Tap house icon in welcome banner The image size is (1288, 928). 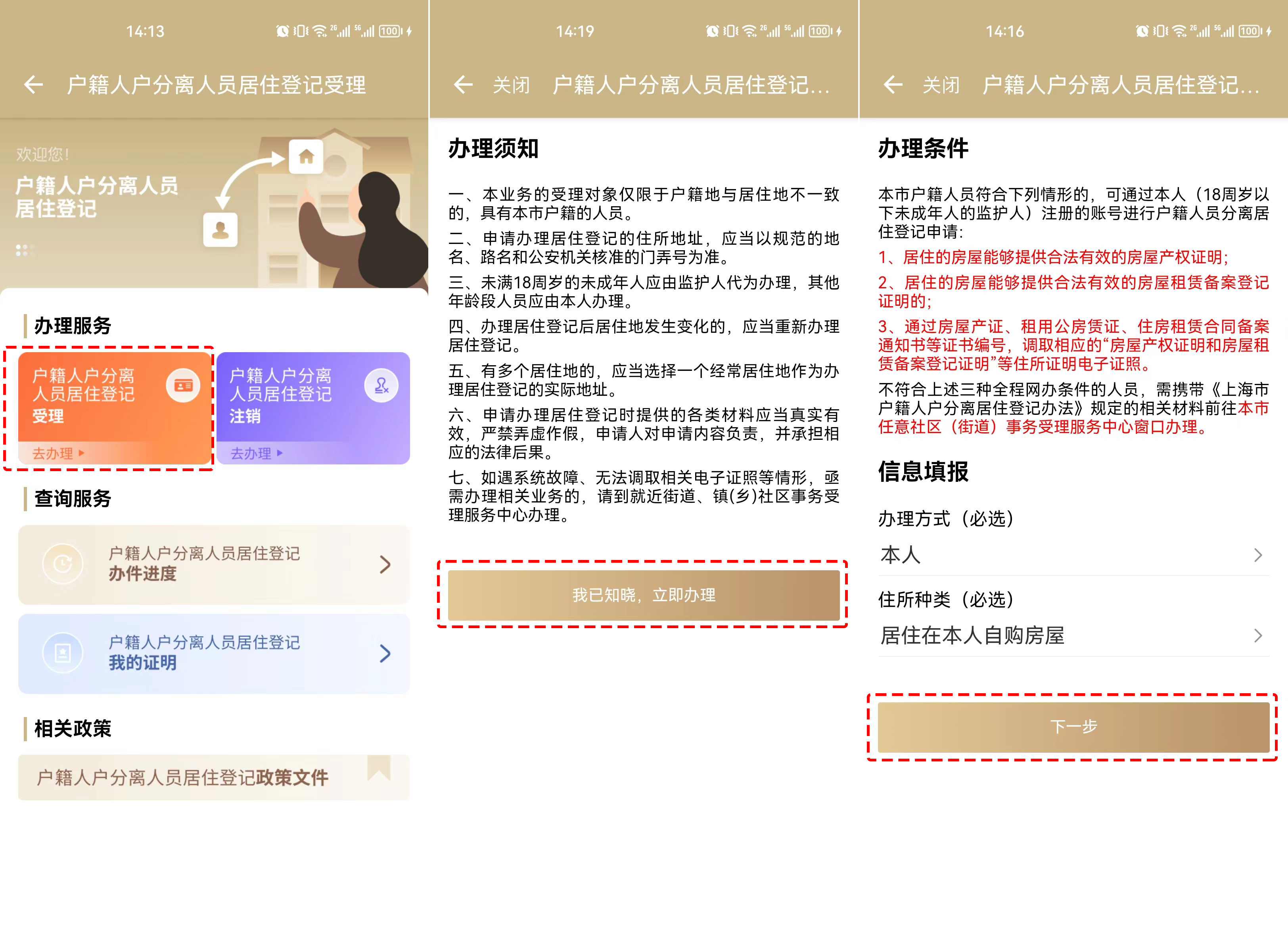tap(306, 156)
